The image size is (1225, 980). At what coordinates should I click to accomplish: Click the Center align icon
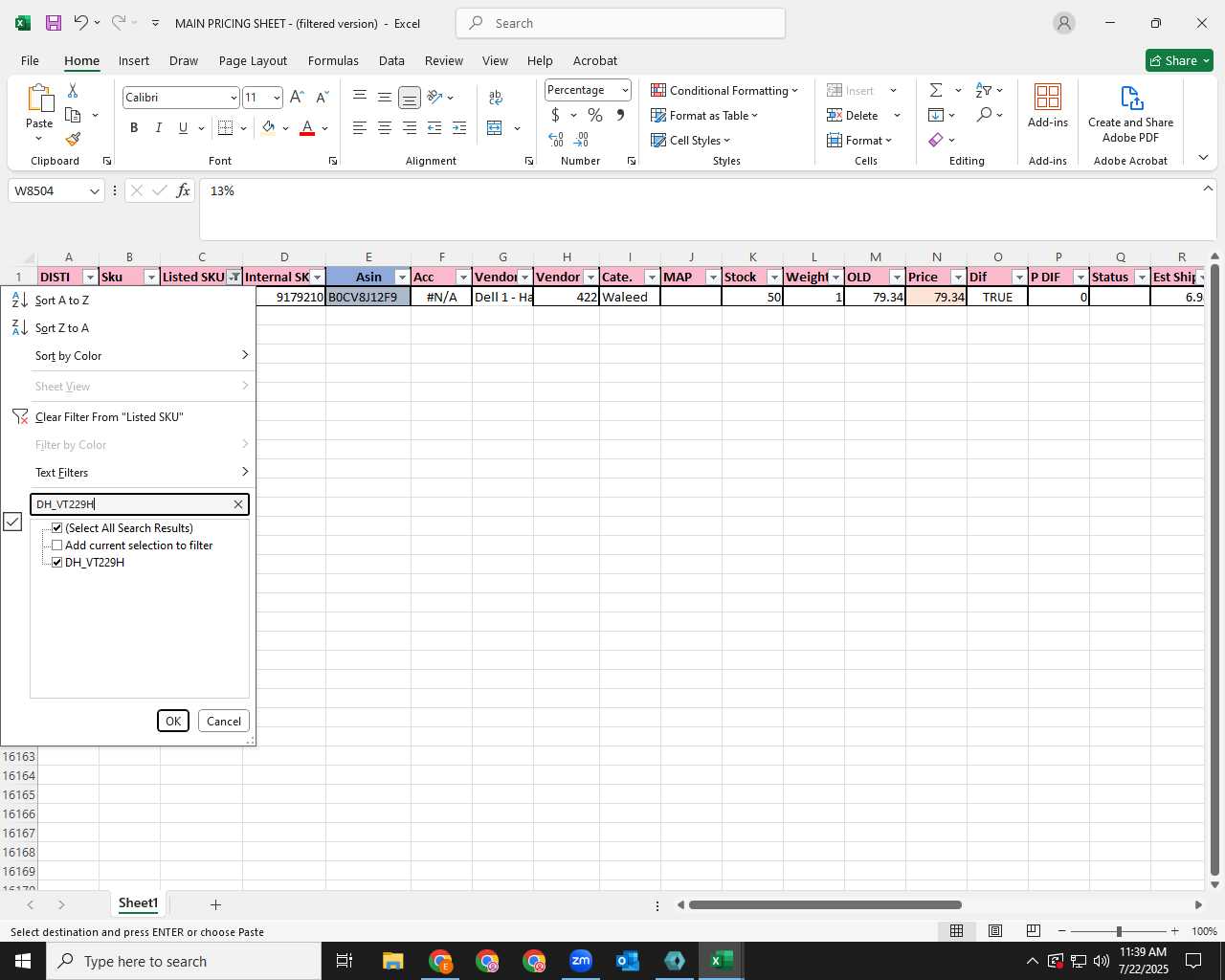(x=384, y=127)
